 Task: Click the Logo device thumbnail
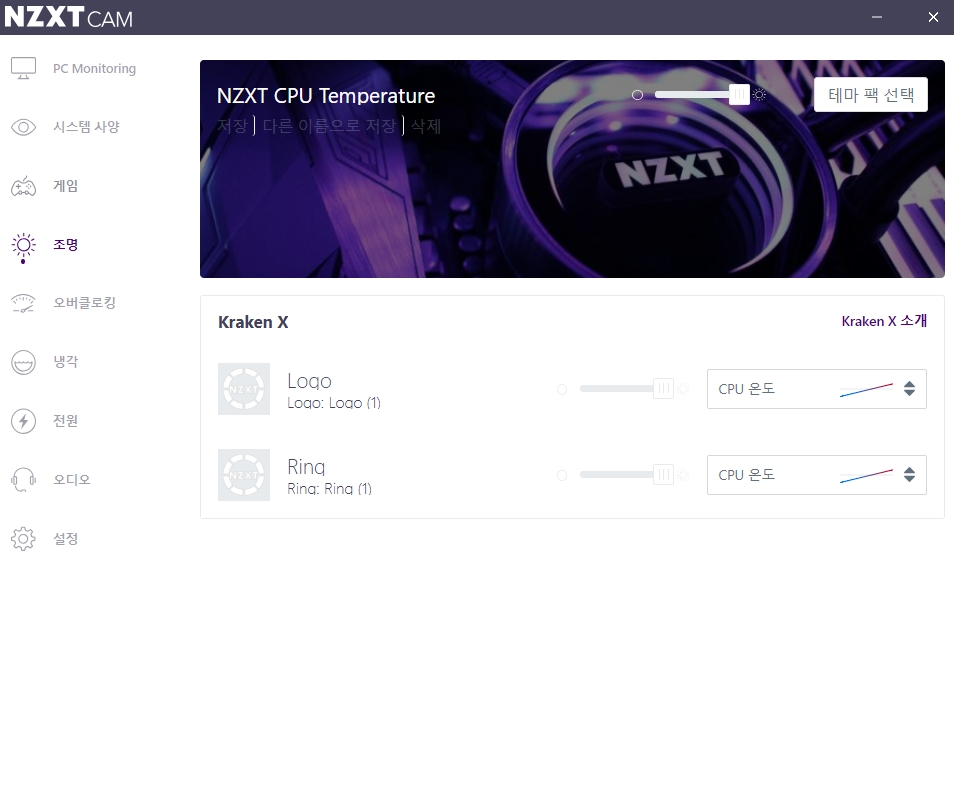pos(244,389)
